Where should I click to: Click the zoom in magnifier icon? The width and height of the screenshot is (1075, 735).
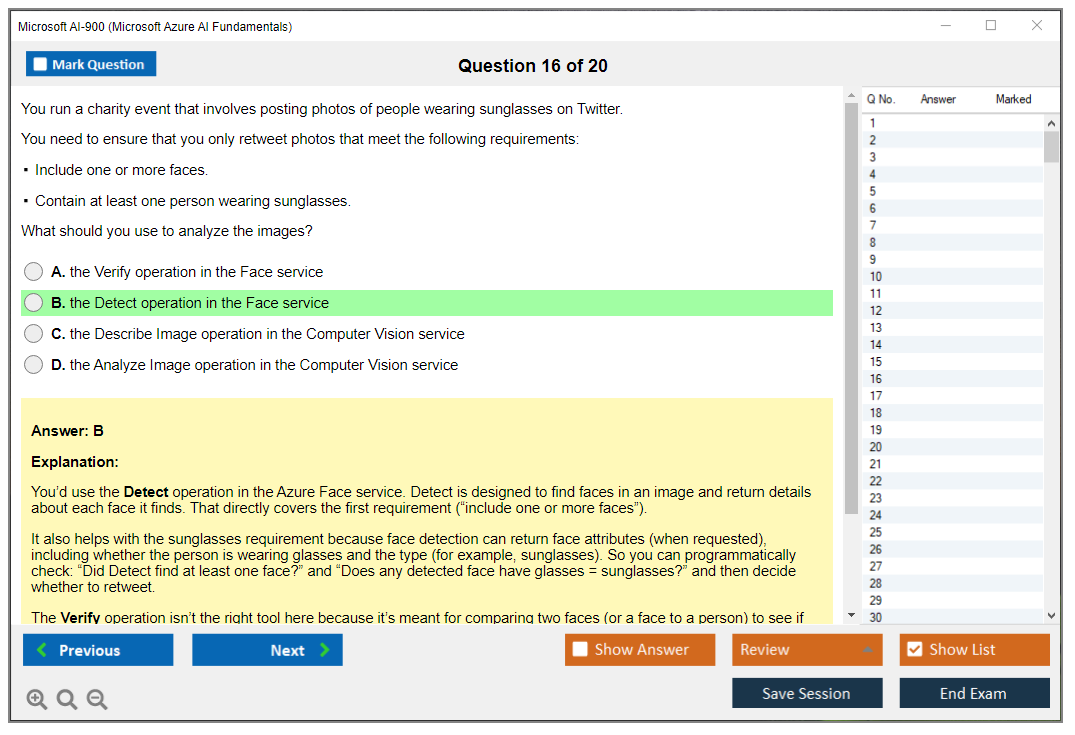(36, 699)
